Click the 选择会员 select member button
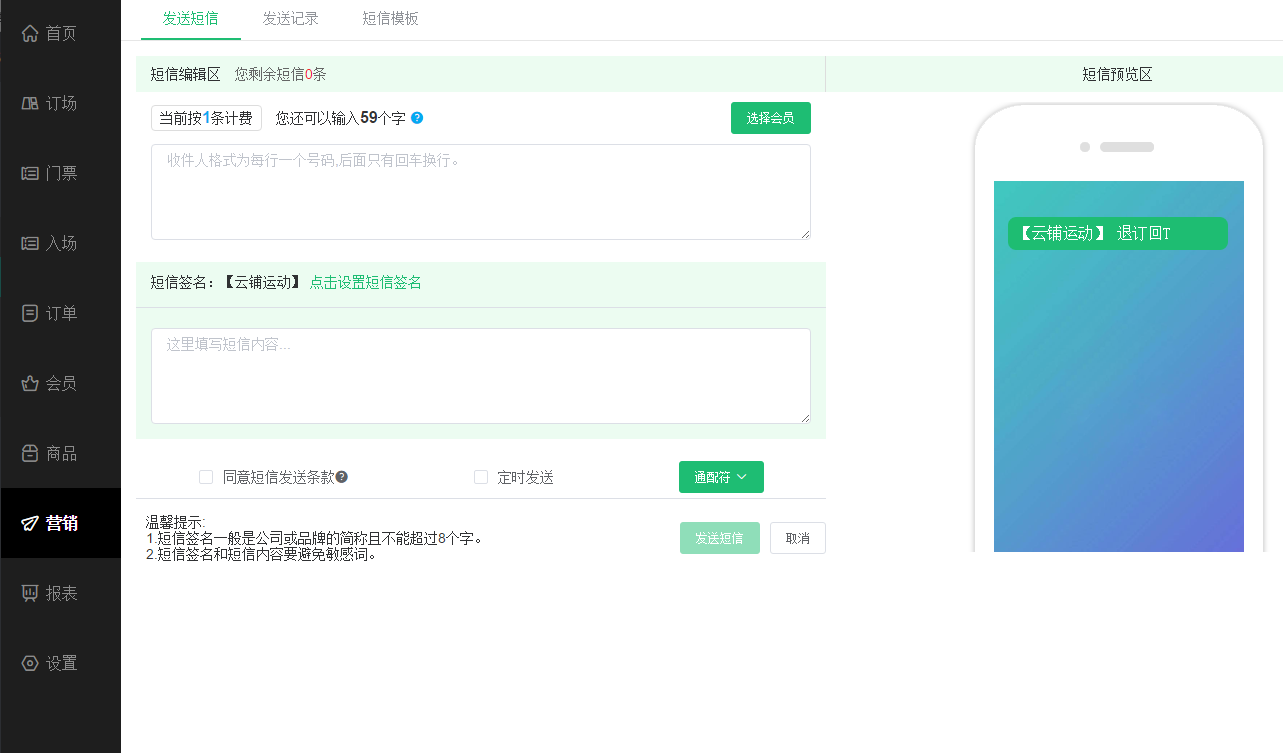 pyautogui.click(x=770, y=117)
